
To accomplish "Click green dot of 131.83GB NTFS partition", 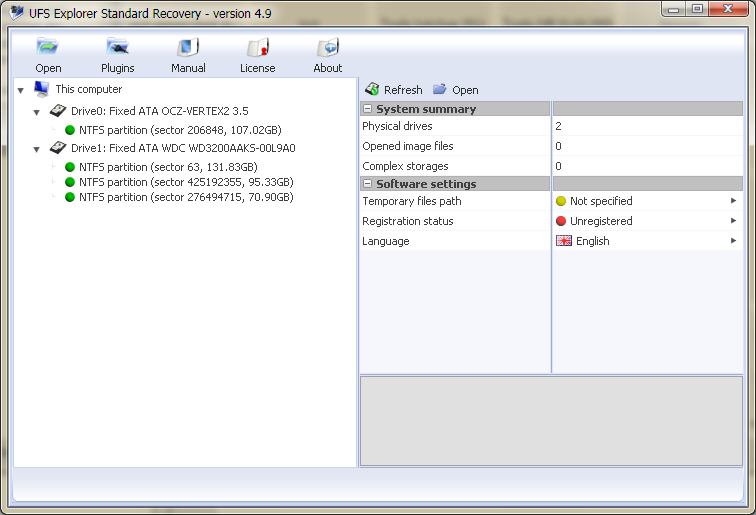I will tap(70, 167).
